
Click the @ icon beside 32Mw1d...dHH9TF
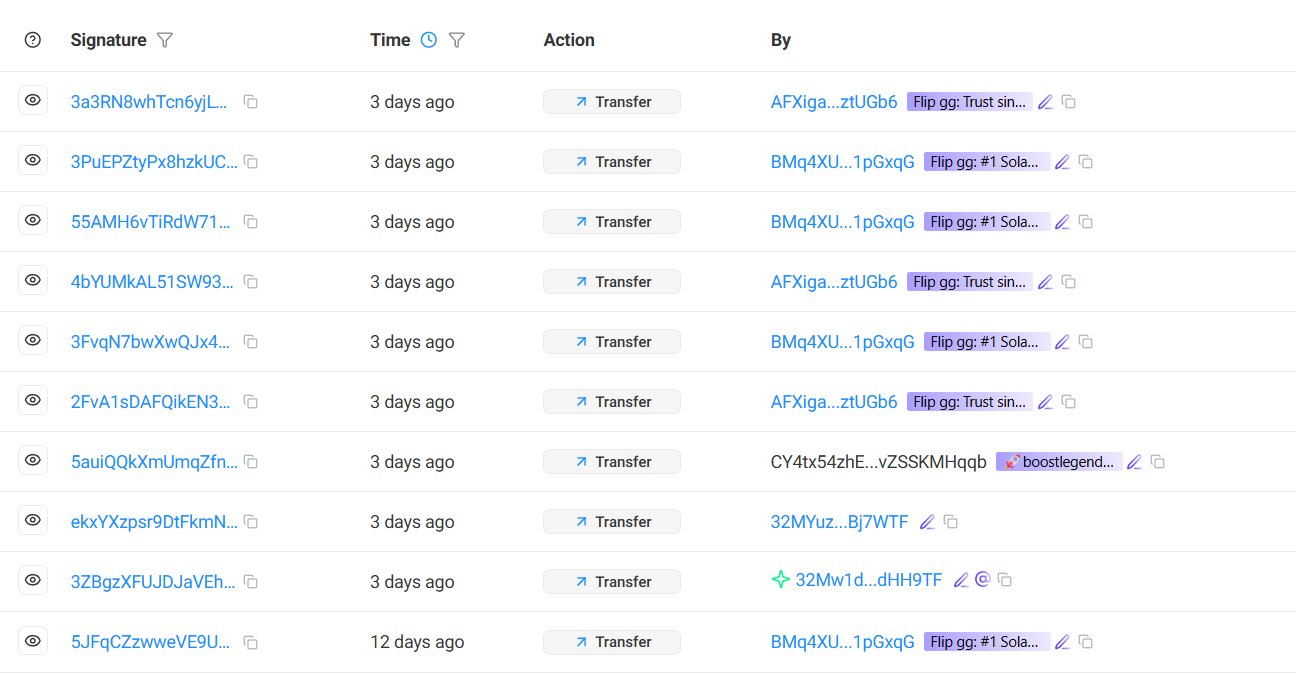pyautogui.click(x=982, y=580)
